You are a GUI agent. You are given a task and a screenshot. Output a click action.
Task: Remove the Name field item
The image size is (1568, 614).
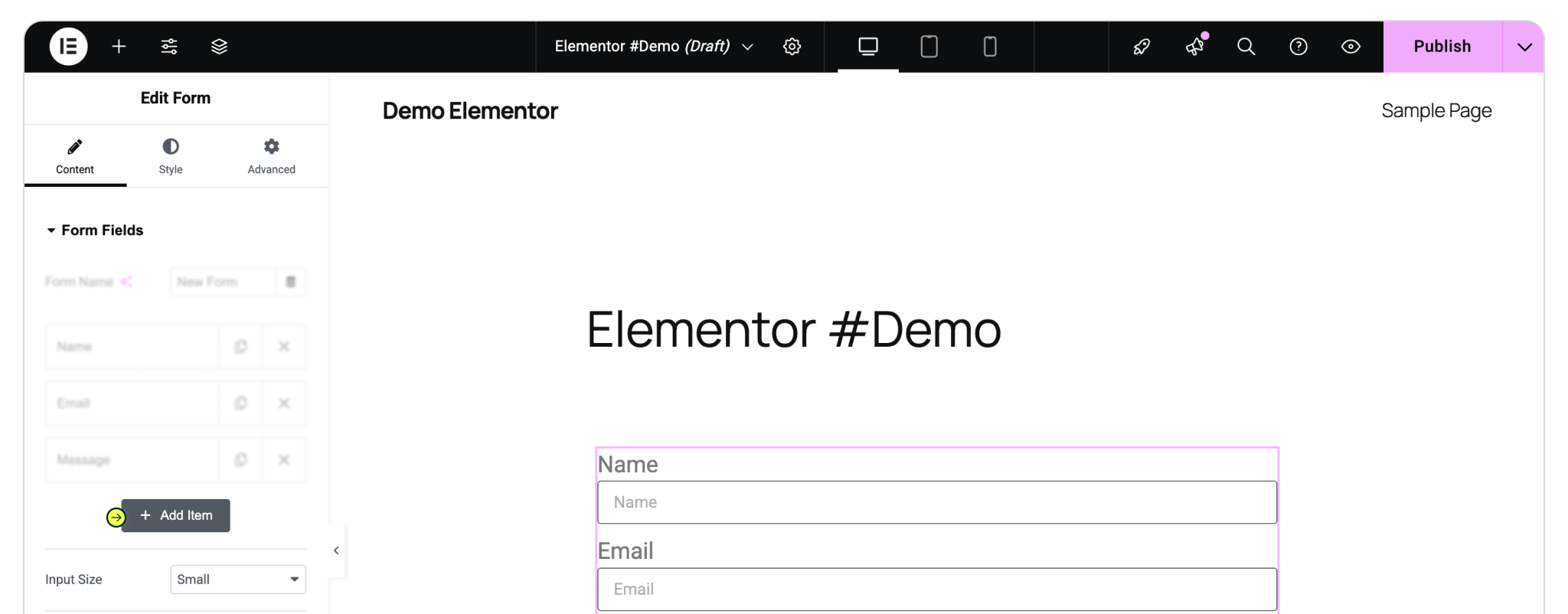(284, 347)
